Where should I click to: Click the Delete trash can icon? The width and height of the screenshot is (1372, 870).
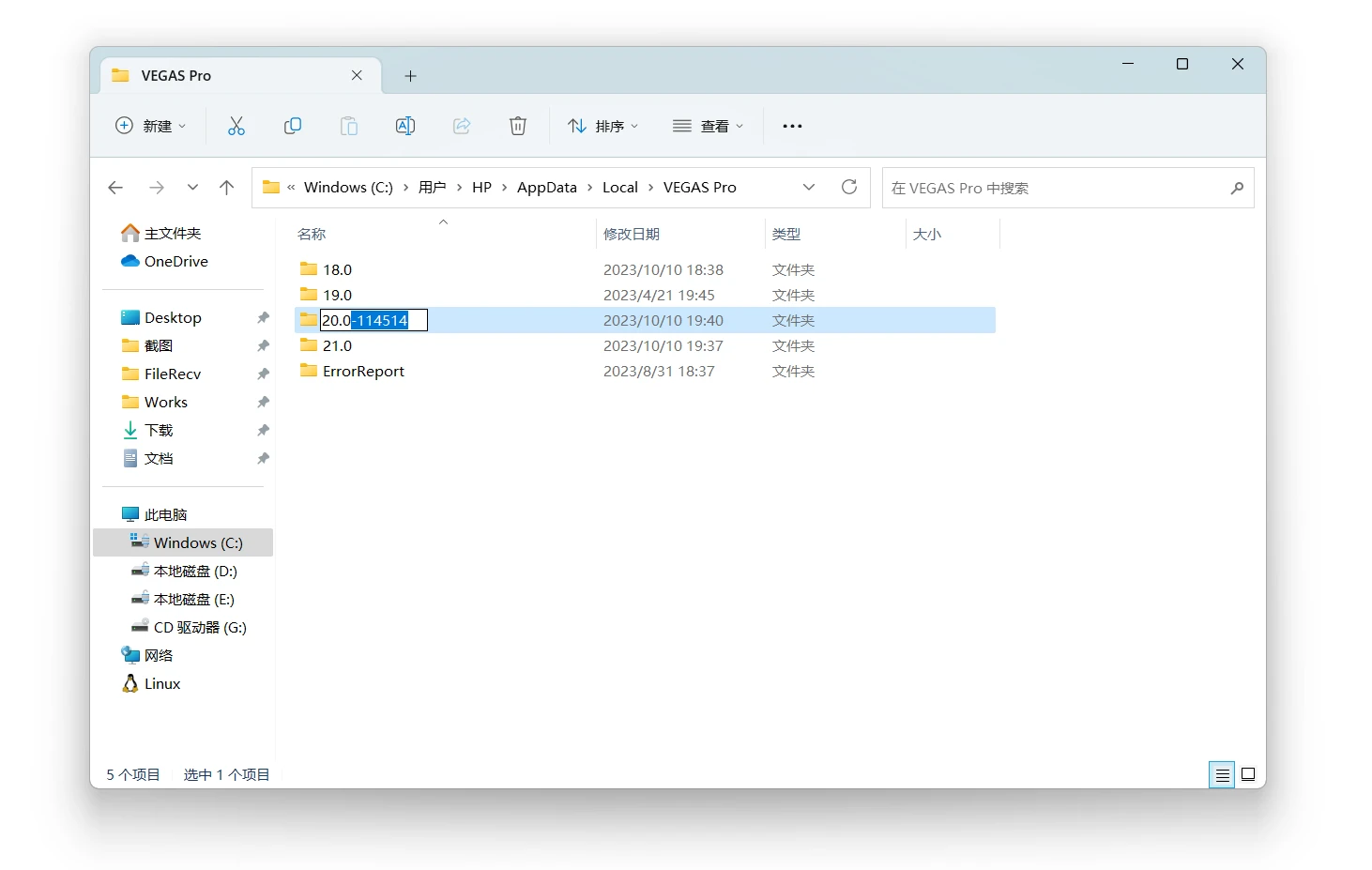pyautogui.click(x=518, y=126)
